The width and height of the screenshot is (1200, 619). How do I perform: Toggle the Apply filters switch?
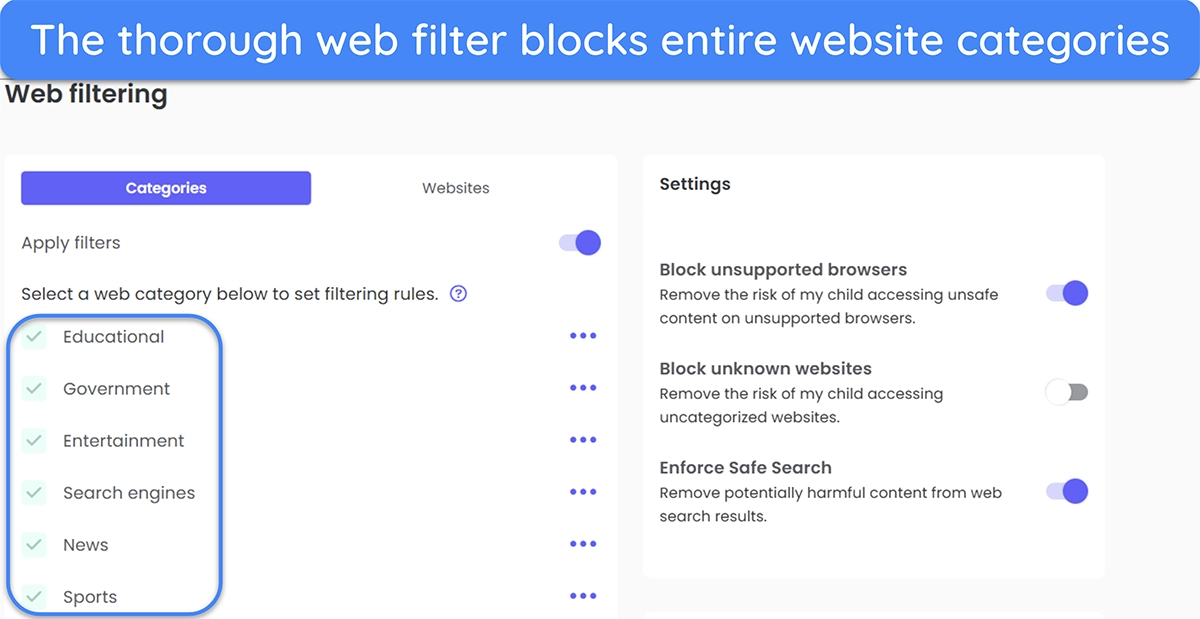(x=580, y=242)
